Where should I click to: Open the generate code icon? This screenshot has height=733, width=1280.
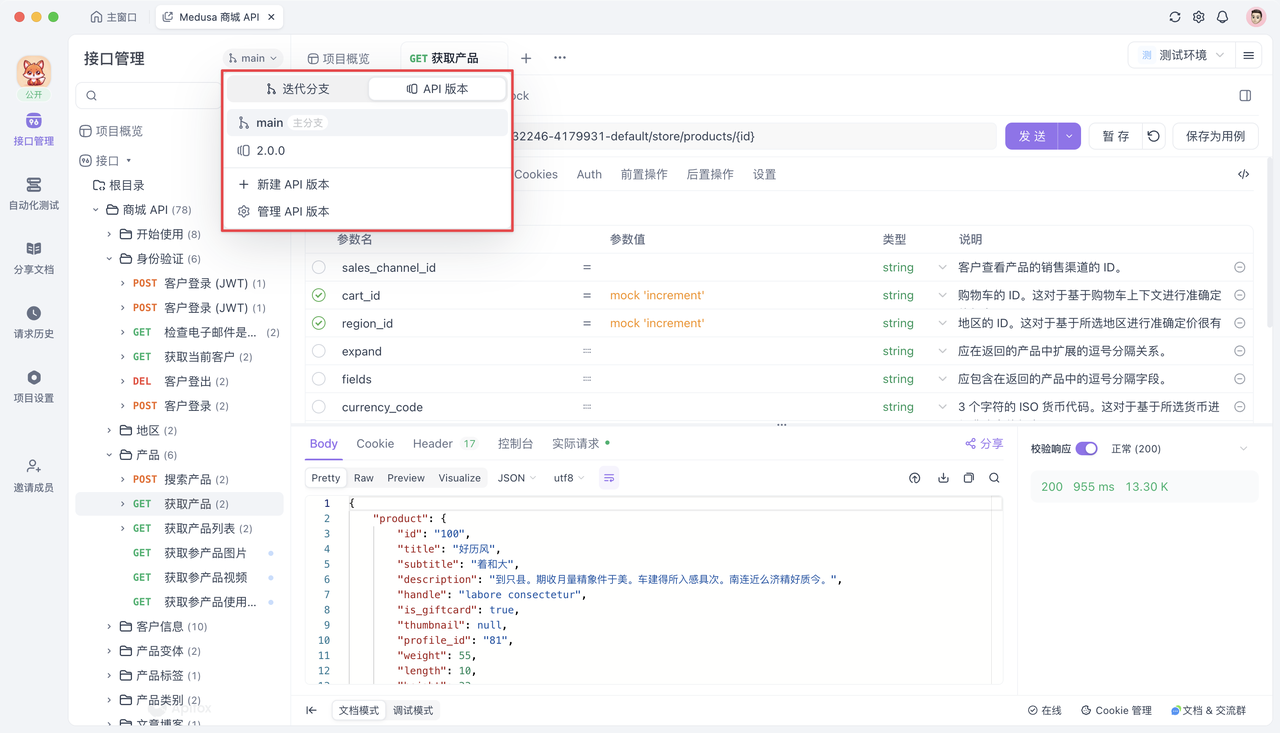click(x=1244, y=174)
